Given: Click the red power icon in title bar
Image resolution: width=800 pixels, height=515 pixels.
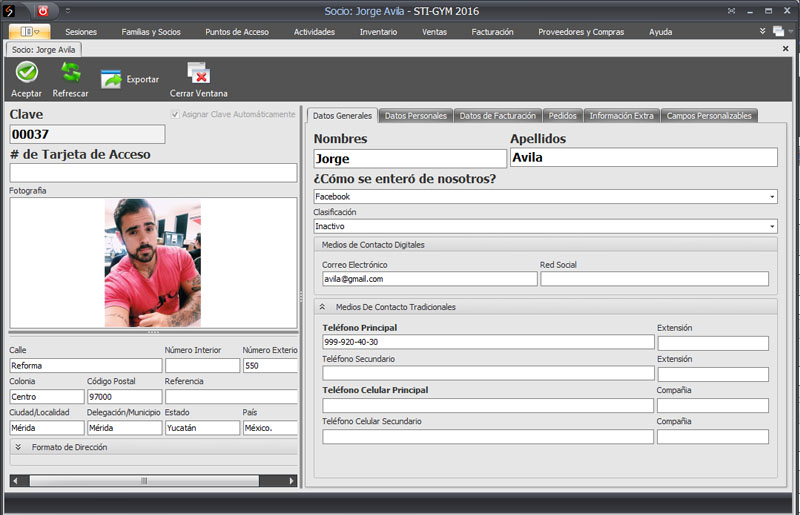Looking at the screenshot, I should [43, 11].
